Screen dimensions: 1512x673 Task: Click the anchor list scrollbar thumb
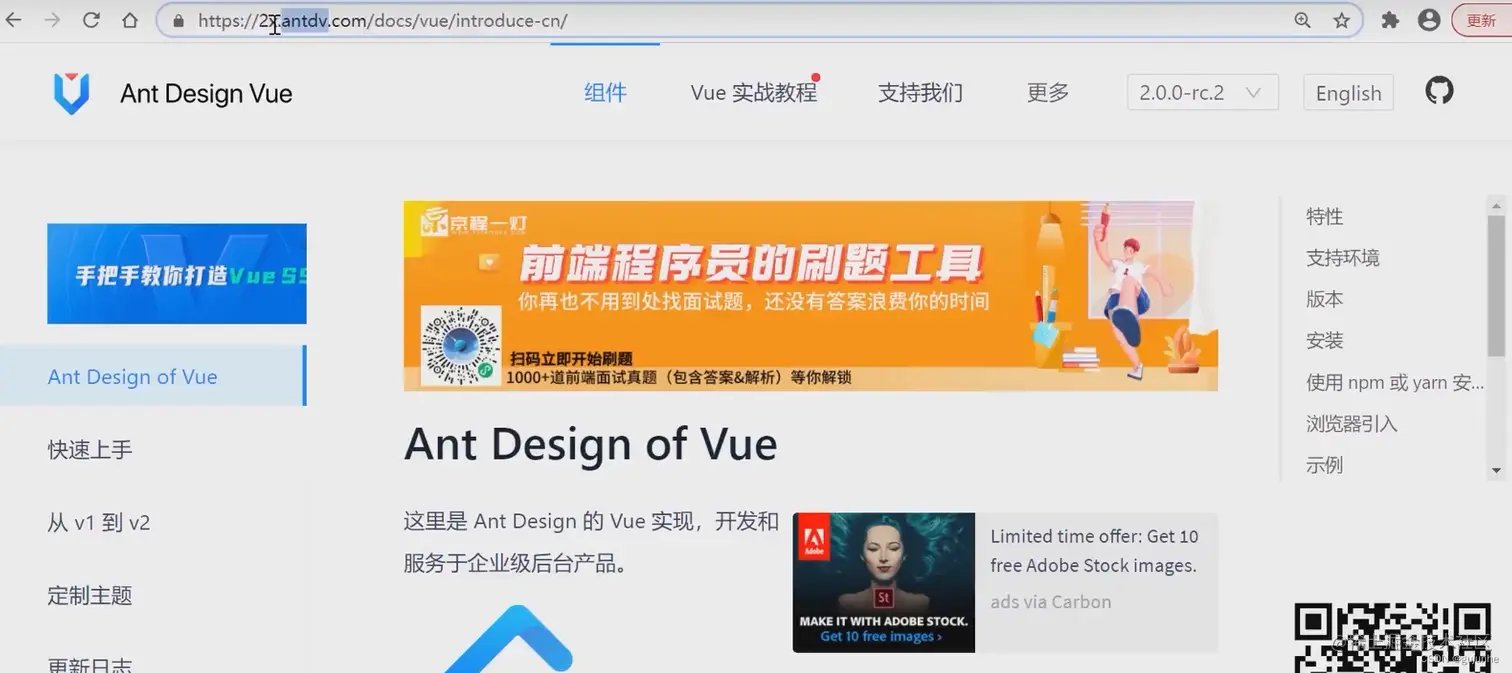coord(1496,284)
